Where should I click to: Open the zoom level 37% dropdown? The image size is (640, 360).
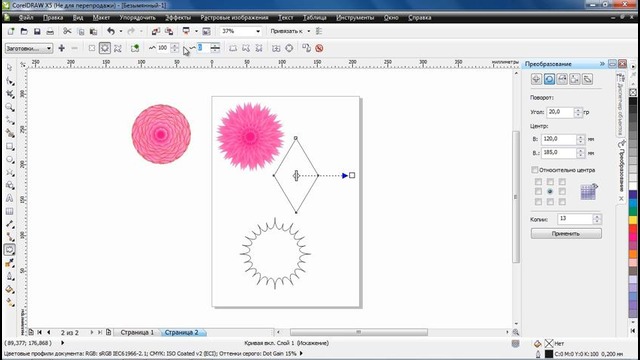click(x=258, y=31)
